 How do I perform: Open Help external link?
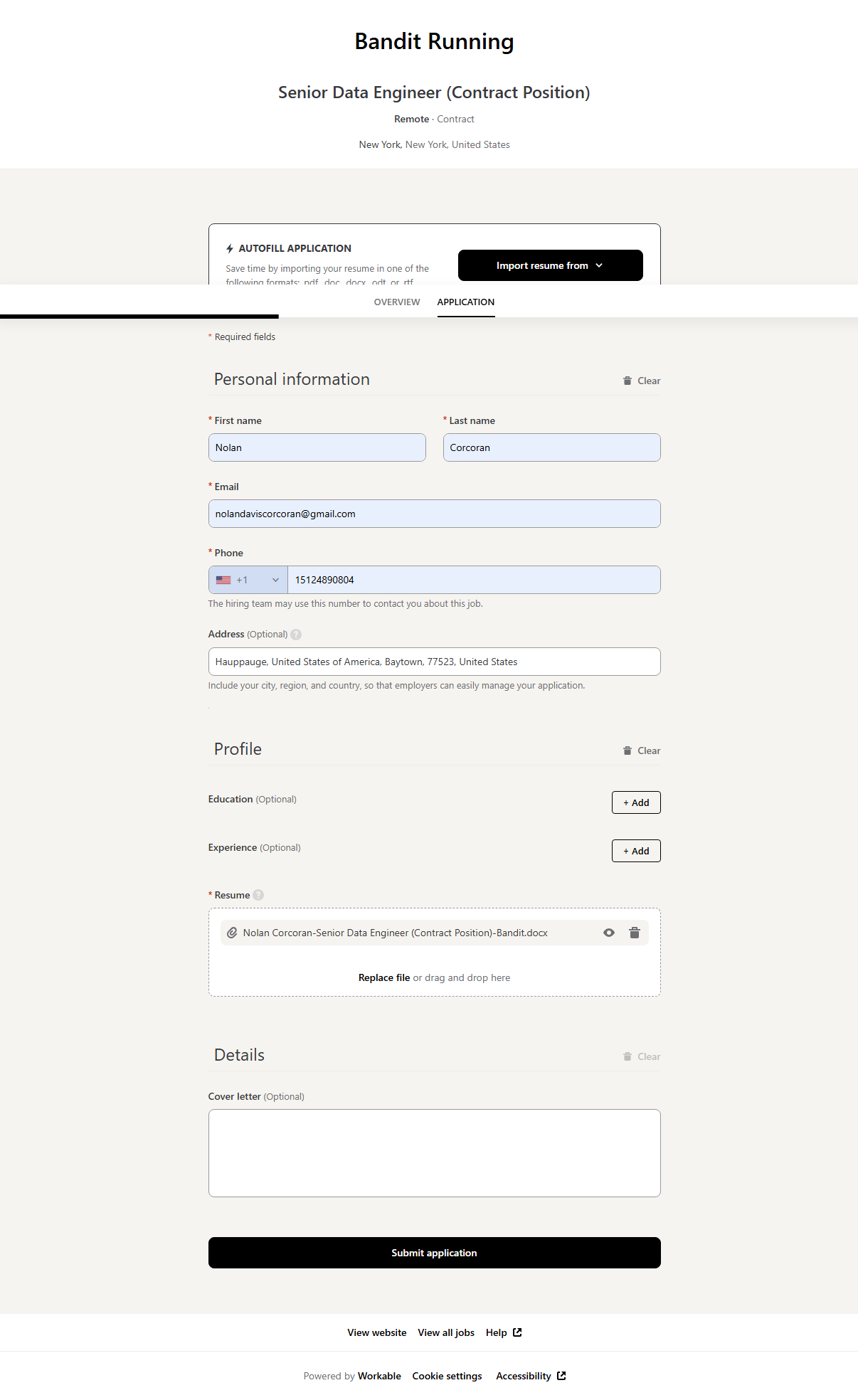(x=504, y=1332)
